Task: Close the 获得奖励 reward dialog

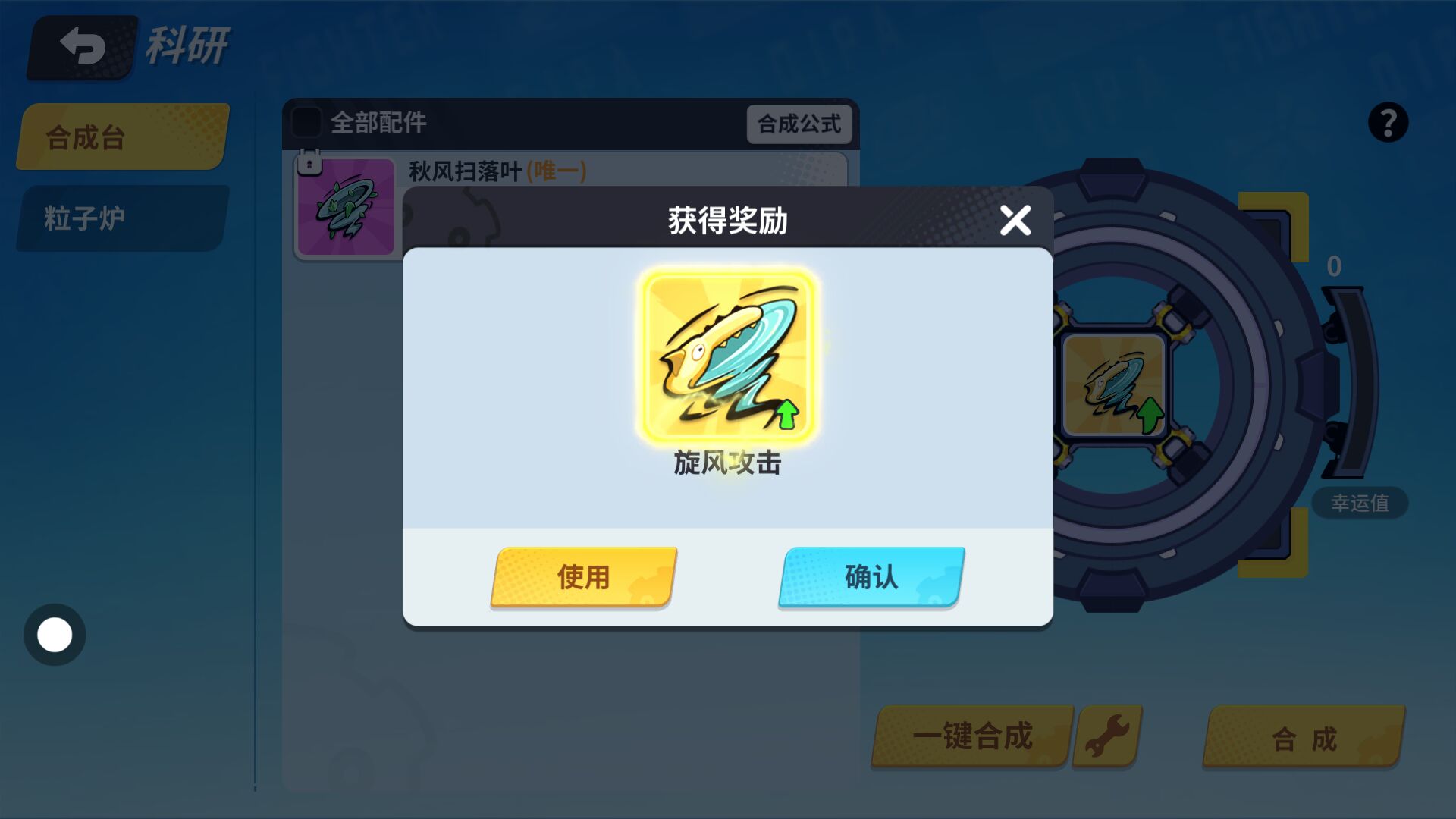Action: (x=1015, y=221)
